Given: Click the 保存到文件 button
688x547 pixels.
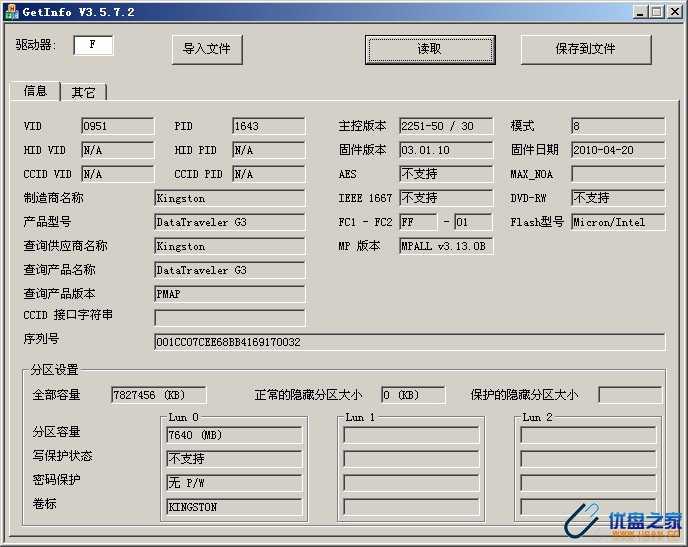Looking at the screenshot, I should (586, 50).
